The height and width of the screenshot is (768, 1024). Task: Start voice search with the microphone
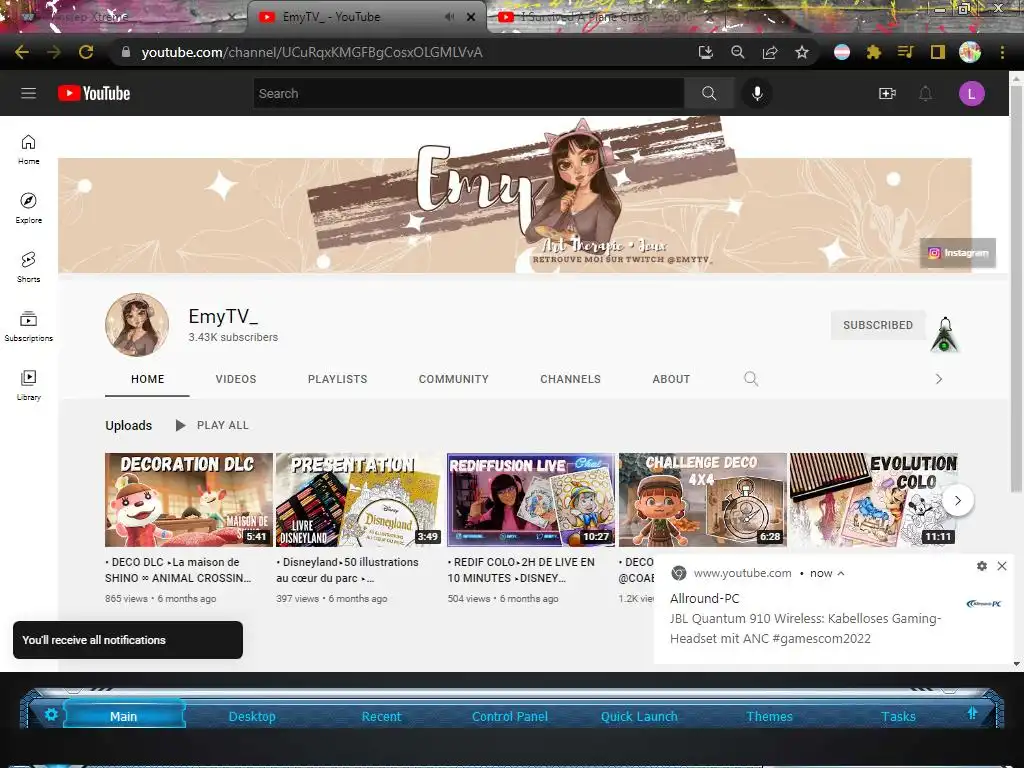coord(757,93)
